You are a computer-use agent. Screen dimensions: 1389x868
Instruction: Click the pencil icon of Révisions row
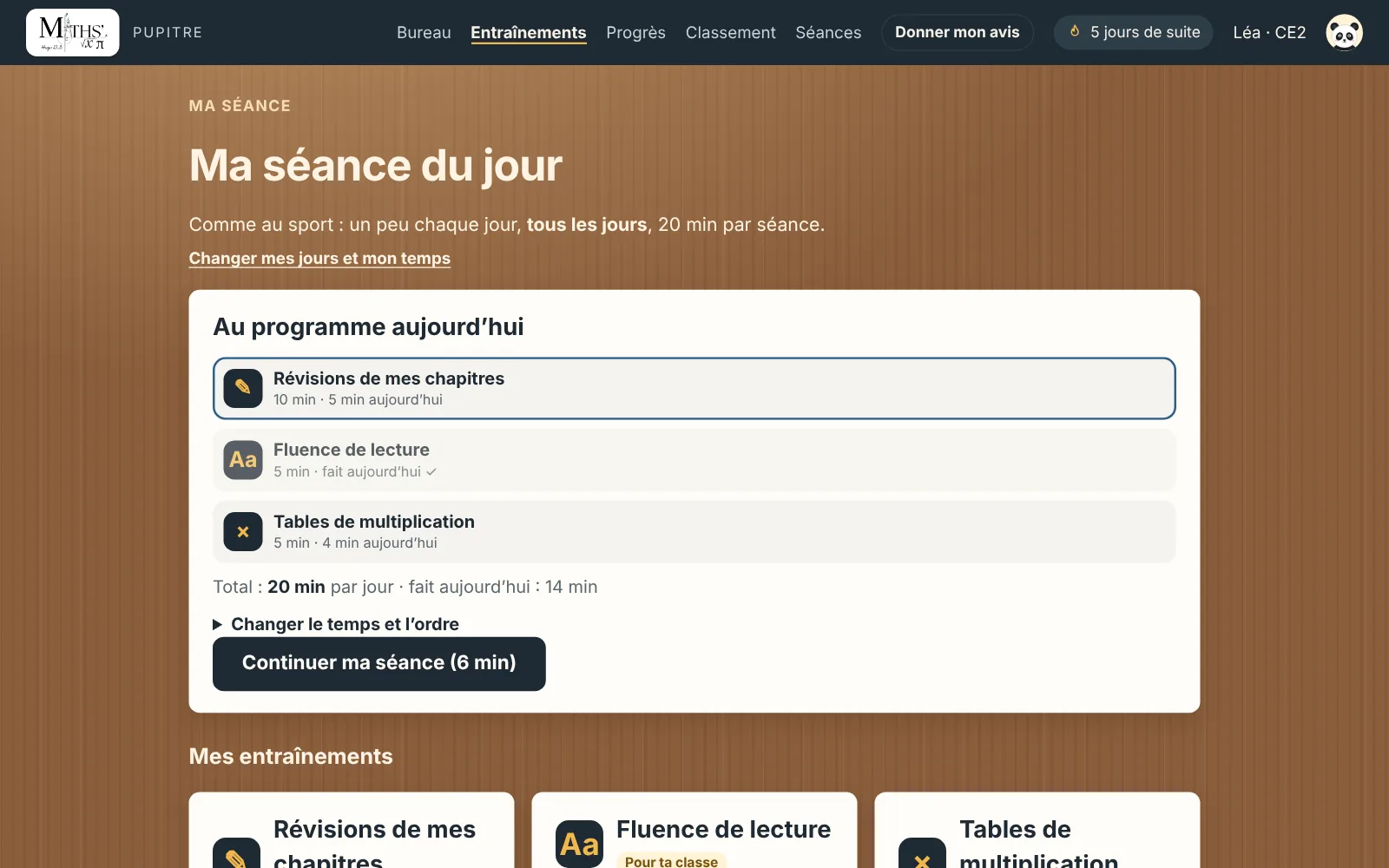tap(243, 388)
